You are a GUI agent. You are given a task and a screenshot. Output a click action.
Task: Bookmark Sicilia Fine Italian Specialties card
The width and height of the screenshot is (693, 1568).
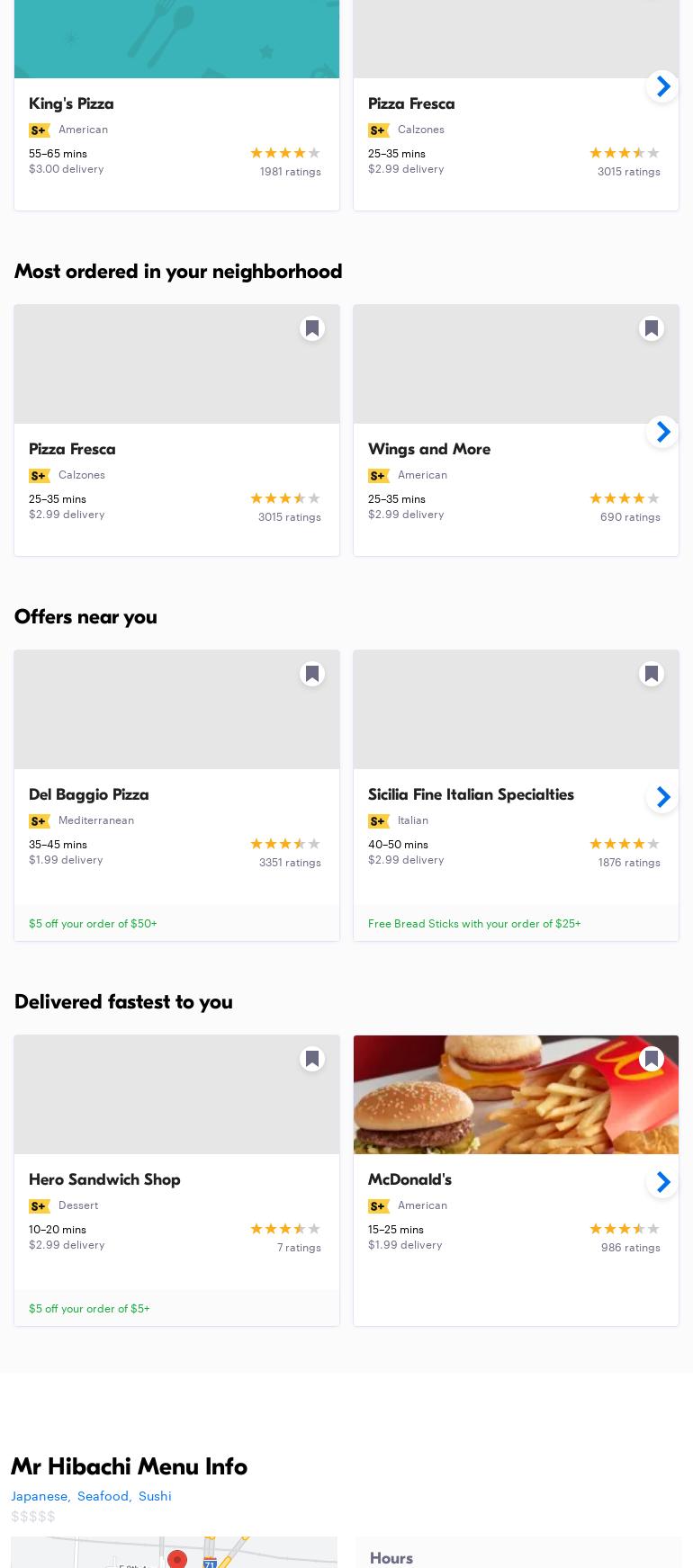[652, 674]
